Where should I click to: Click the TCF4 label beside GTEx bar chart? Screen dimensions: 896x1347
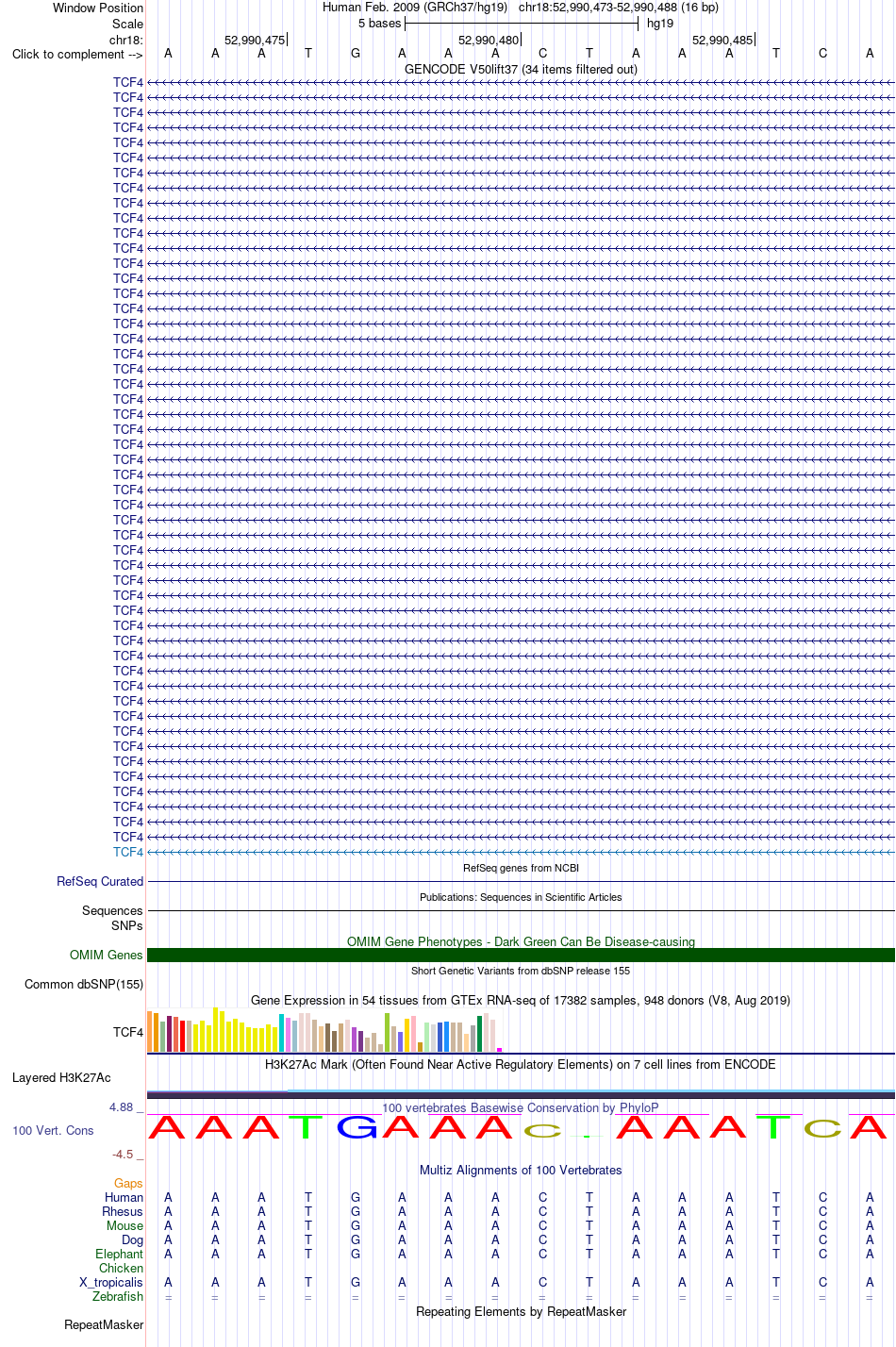(x=128, y=1032)
